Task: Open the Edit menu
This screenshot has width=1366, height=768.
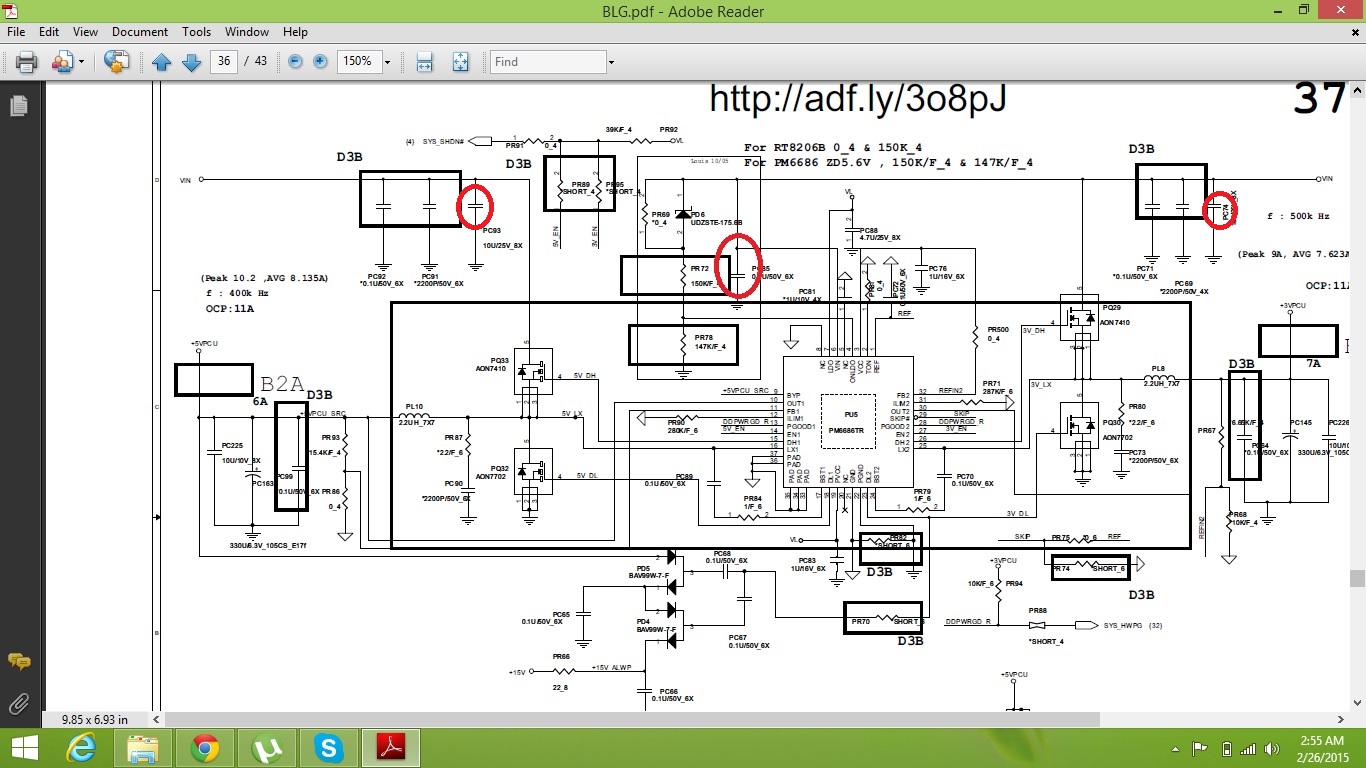Action: pos(49,32)
